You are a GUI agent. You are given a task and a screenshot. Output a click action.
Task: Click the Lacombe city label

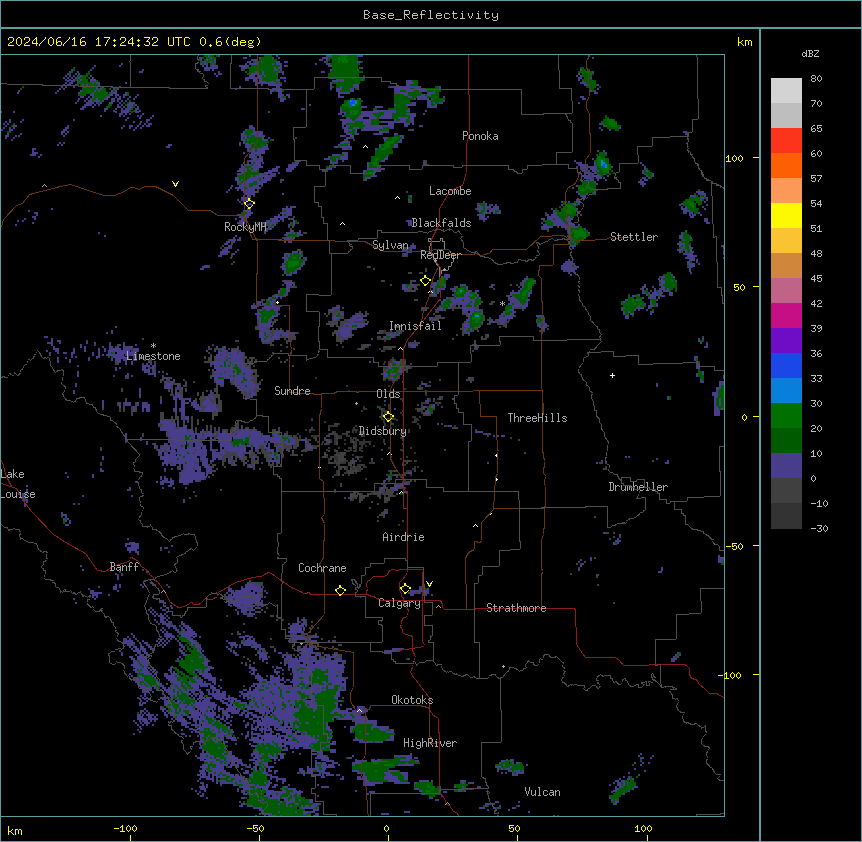[x=450, y=191]
